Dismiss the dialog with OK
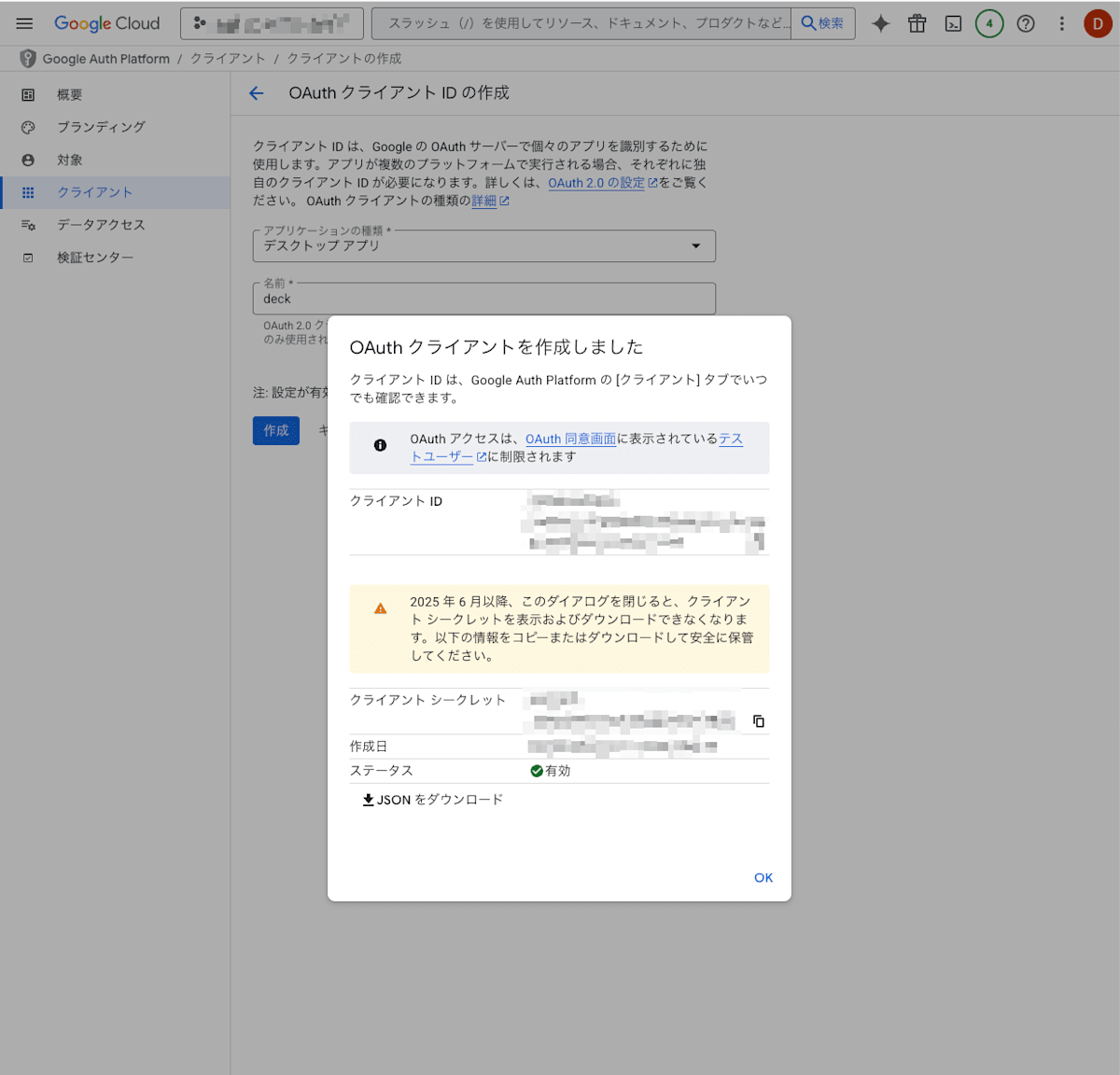Viewport: 1120px width, 1075px height. pos(763,877)
